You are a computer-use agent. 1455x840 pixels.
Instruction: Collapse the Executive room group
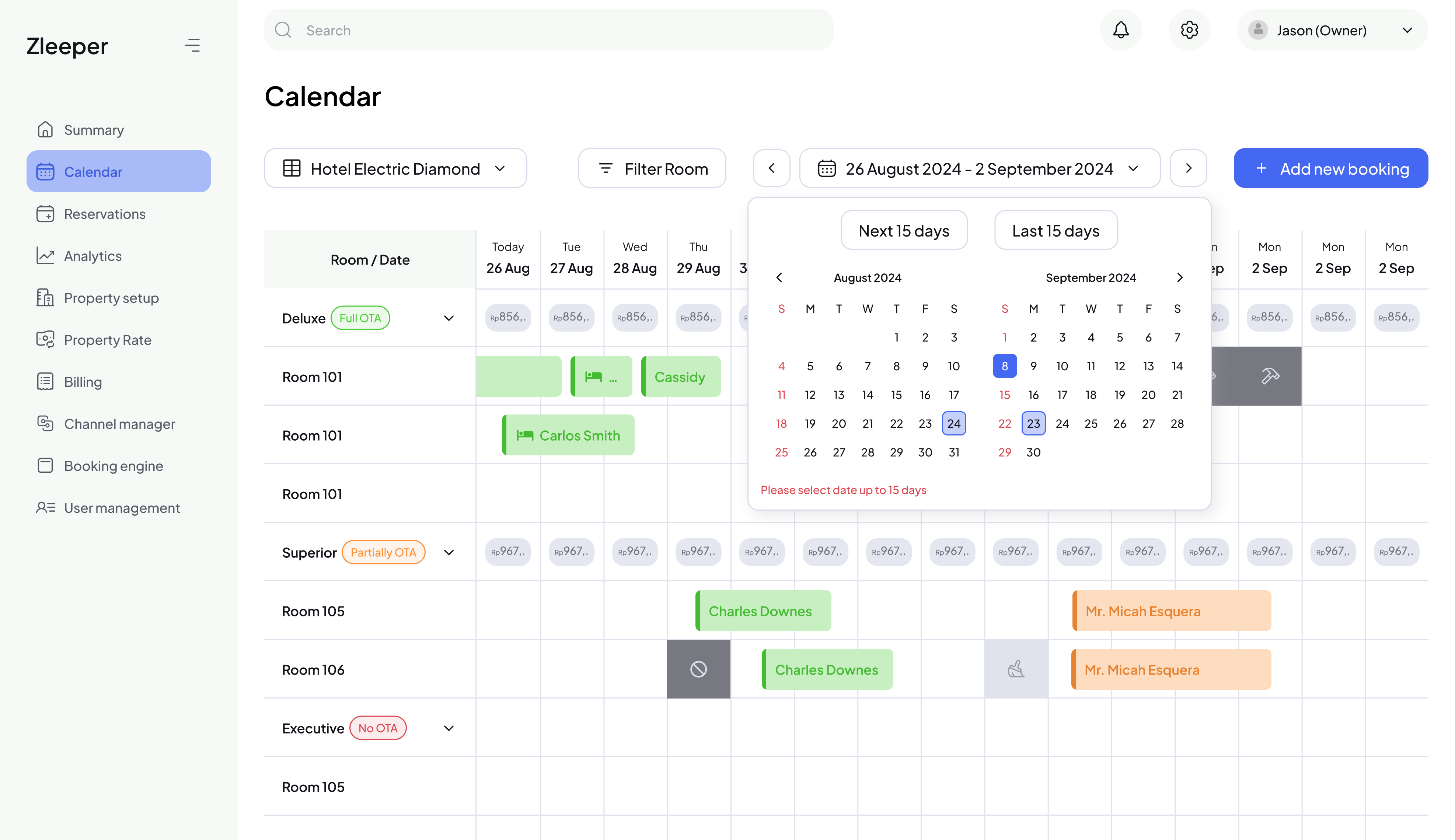tap(449, 728)
